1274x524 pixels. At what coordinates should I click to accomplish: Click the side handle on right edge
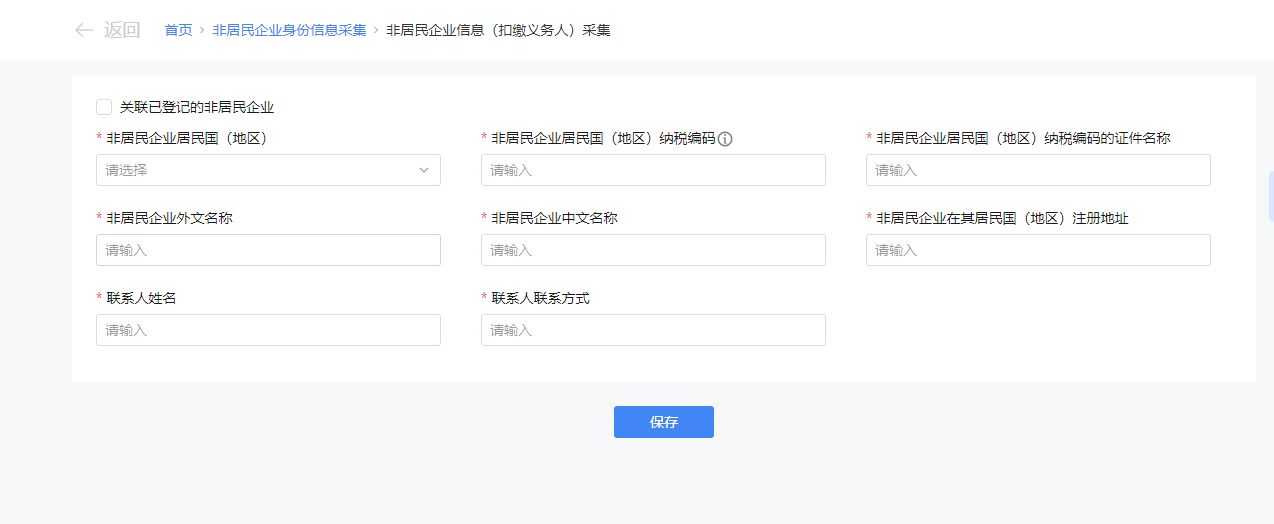[1270, 196]
